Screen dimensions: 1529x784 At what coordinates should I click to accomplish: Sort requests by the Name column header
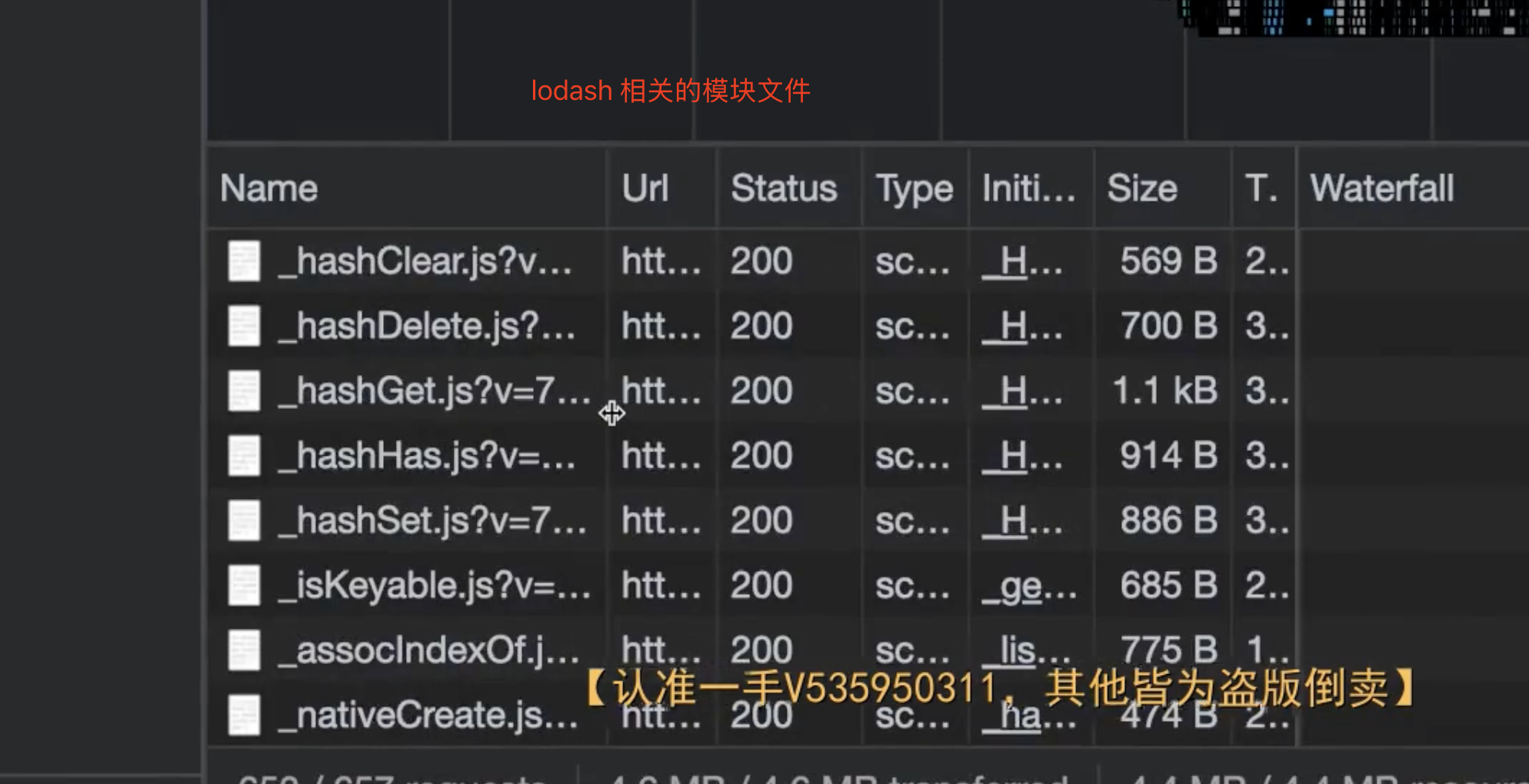pyautogui.click(x=268, y=188)
